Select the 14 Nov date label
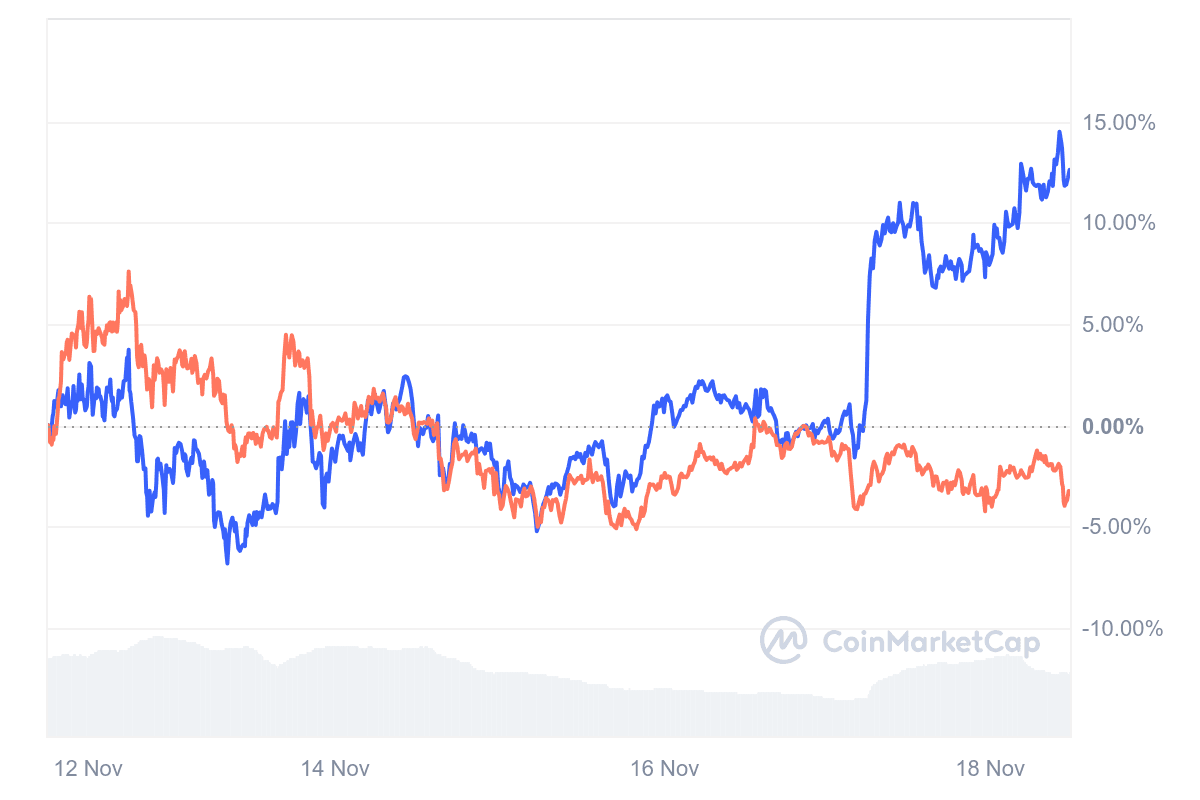1200x800 pixels. pos(335,768)
